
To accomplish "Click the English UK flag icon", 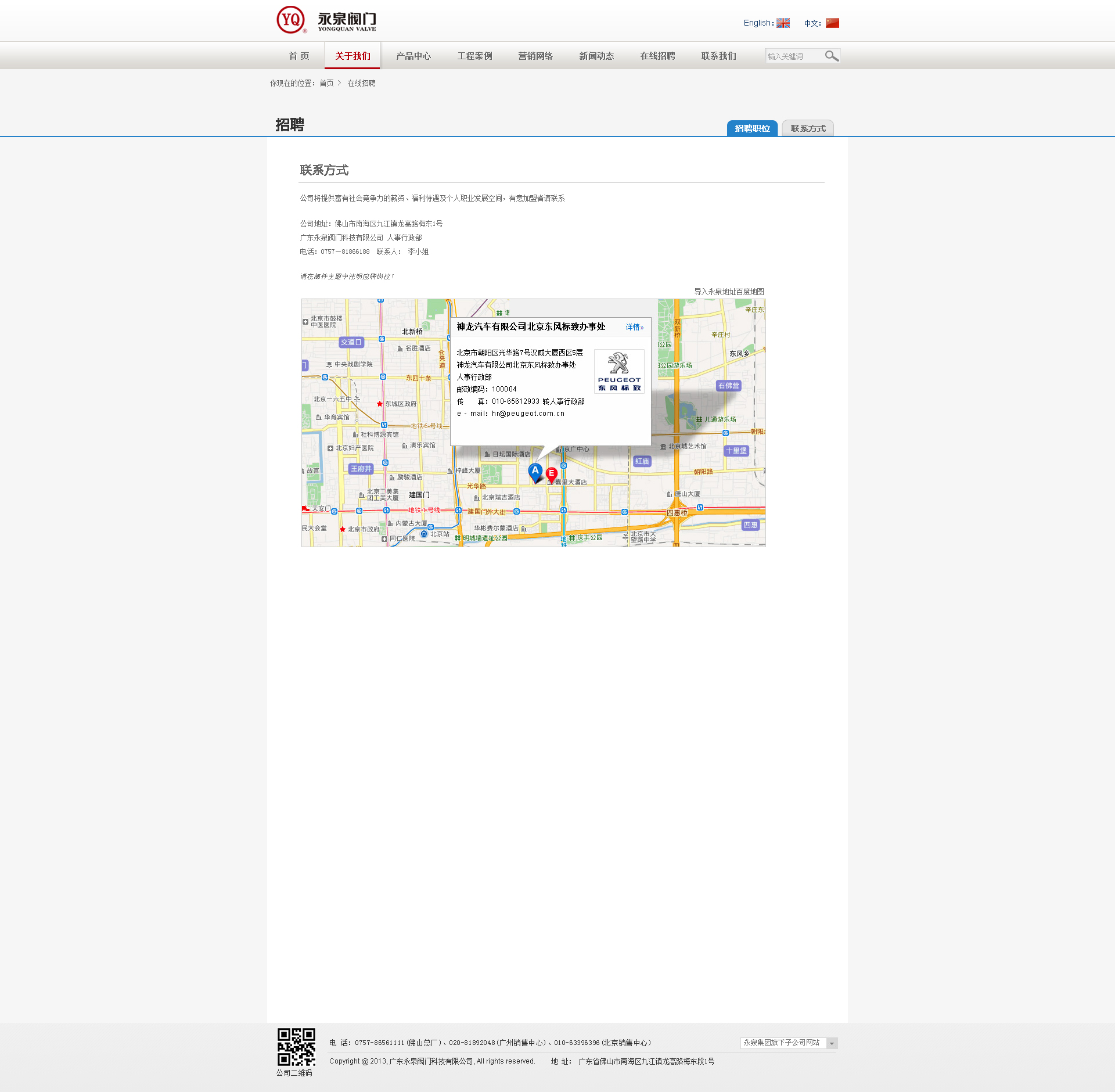I will (x=783, y=23).
